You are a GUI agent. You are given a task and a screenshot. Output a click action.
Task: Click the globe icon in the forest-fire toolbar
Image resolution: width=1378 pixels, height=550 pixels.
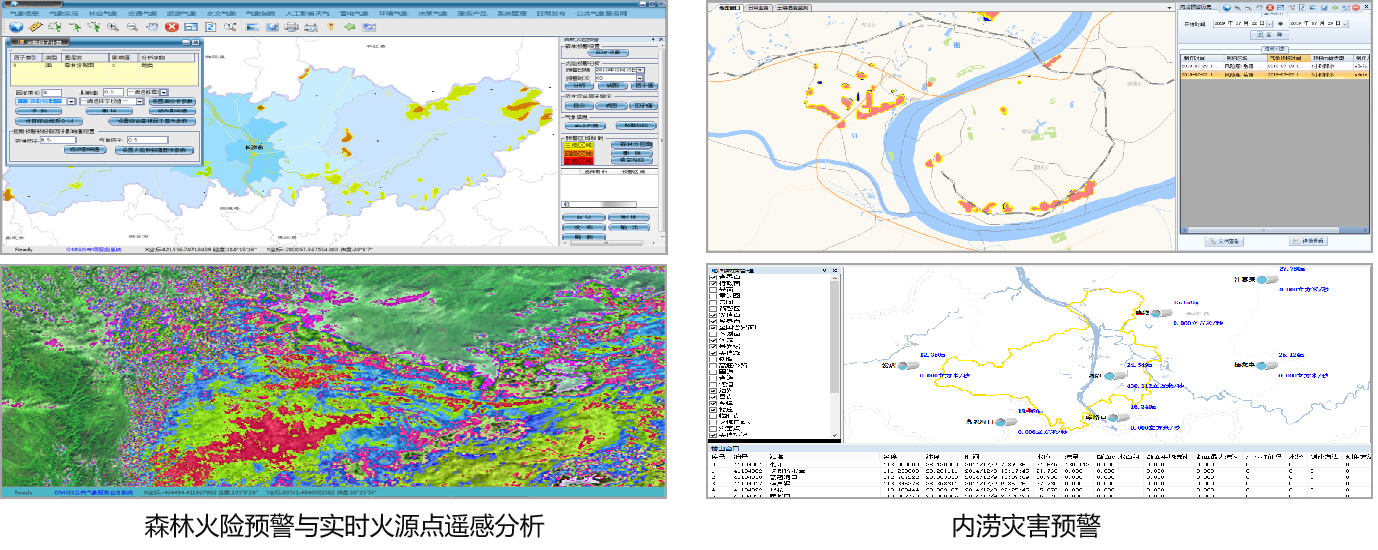[17, 27]
